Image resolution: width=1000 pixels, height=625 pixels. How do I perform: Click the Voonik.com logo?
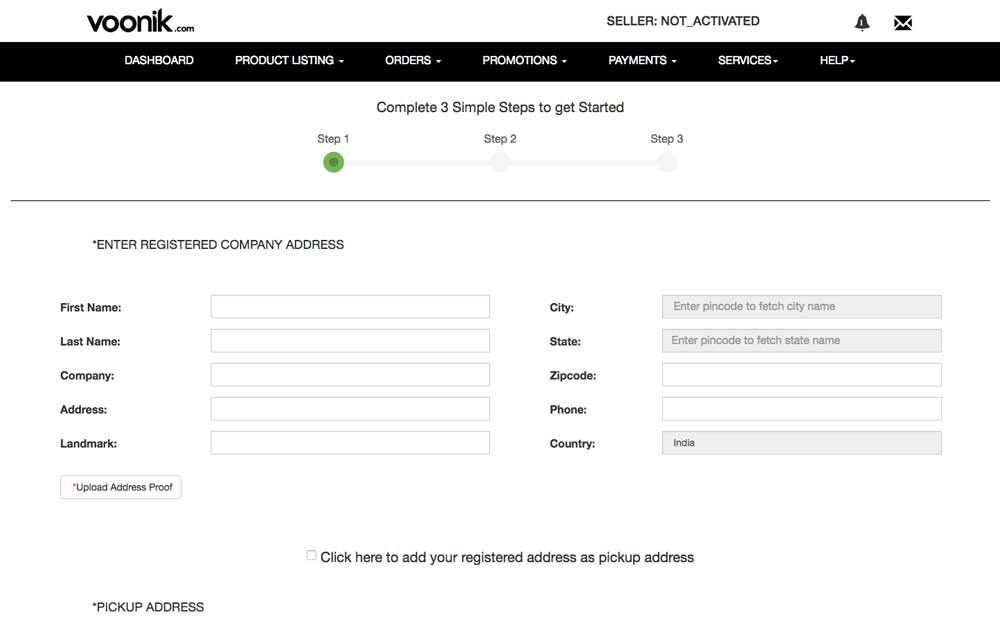pyautogui.click(x=139, y=21)
